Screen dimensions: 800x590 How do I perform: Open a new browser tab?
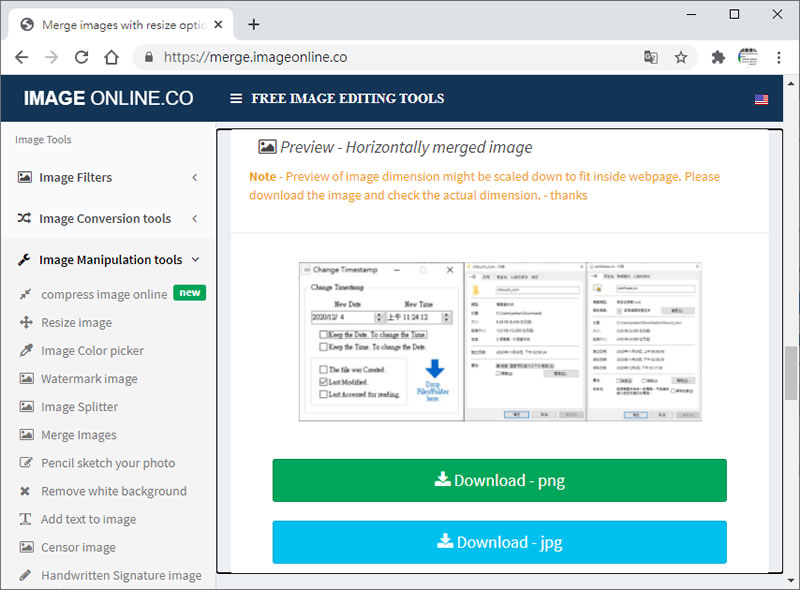pos(254,24)
